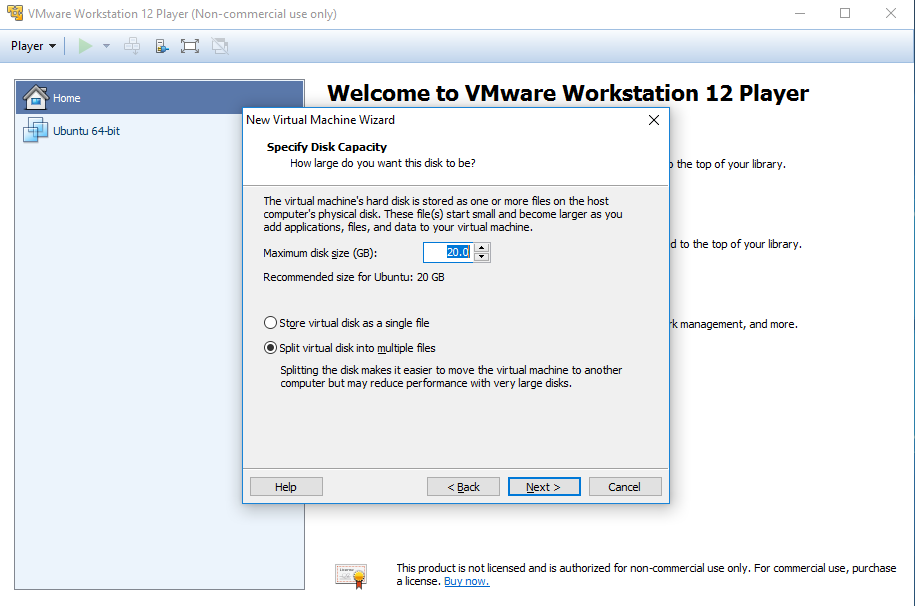Click the Help button
This screenshot has width=915, height=606.
(286, 487)
